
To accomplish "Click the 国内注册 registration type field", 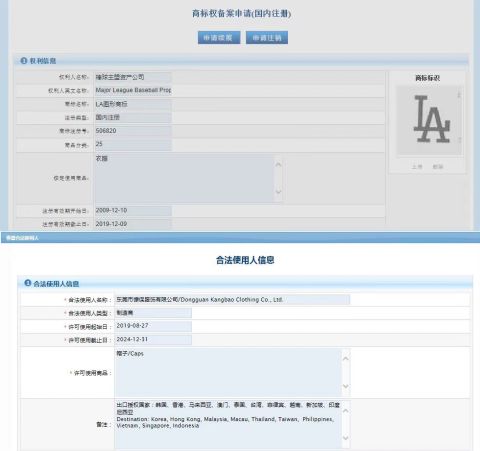I will tap(133, 117).
